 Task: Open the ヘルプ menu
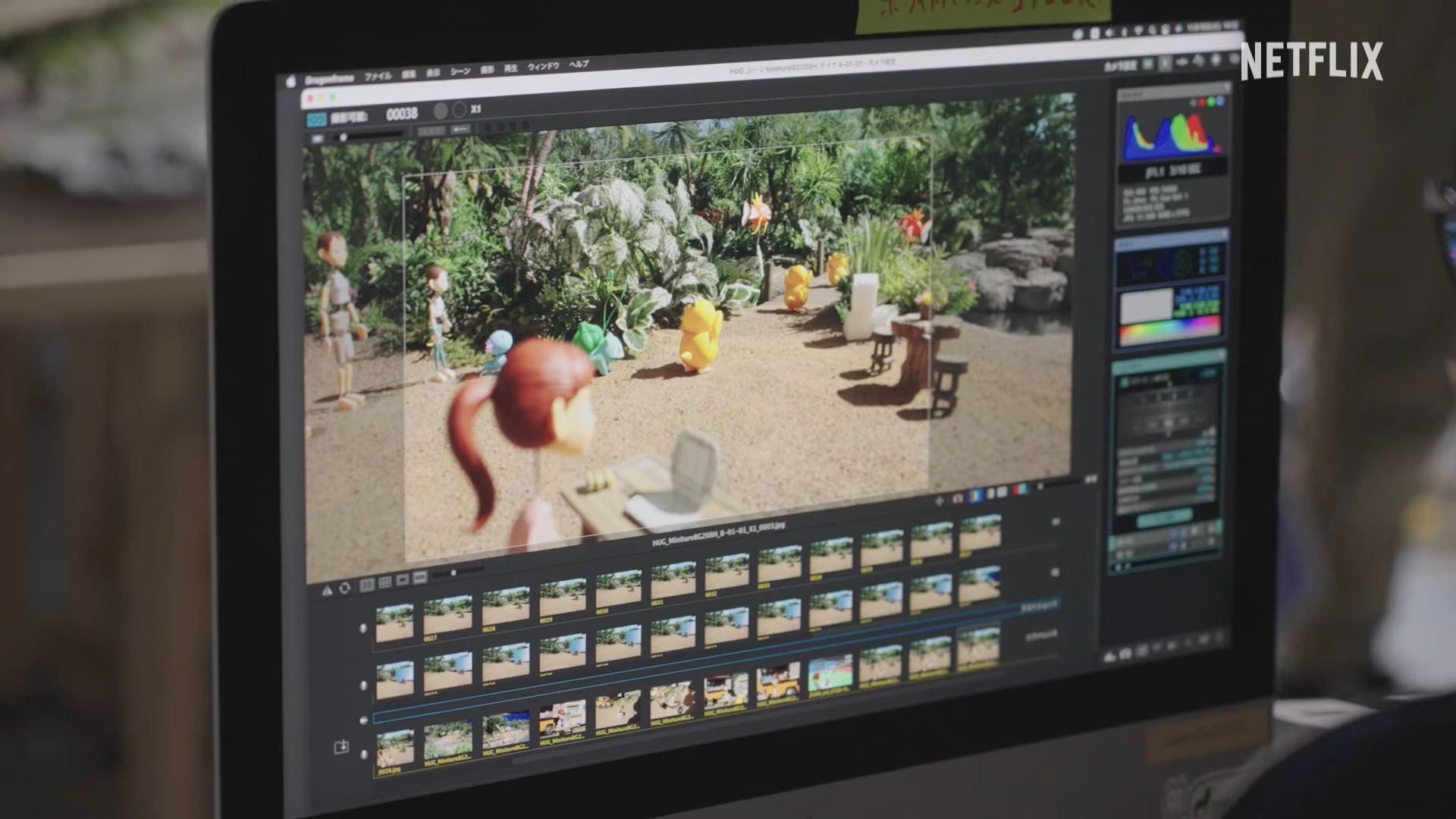coord(579,64)
